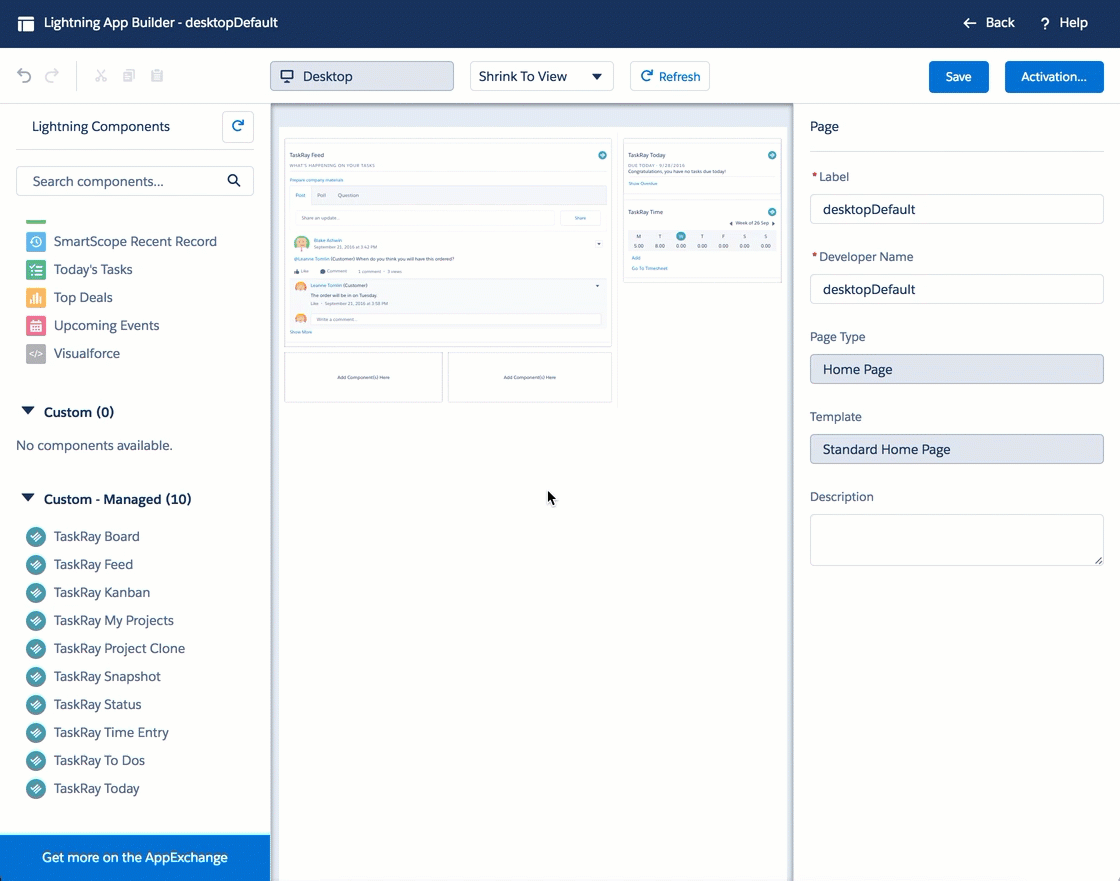Click the TaskRay Board icon
Image resolution: width=1120 pixels, height=881 pixels.
(36, 537)
